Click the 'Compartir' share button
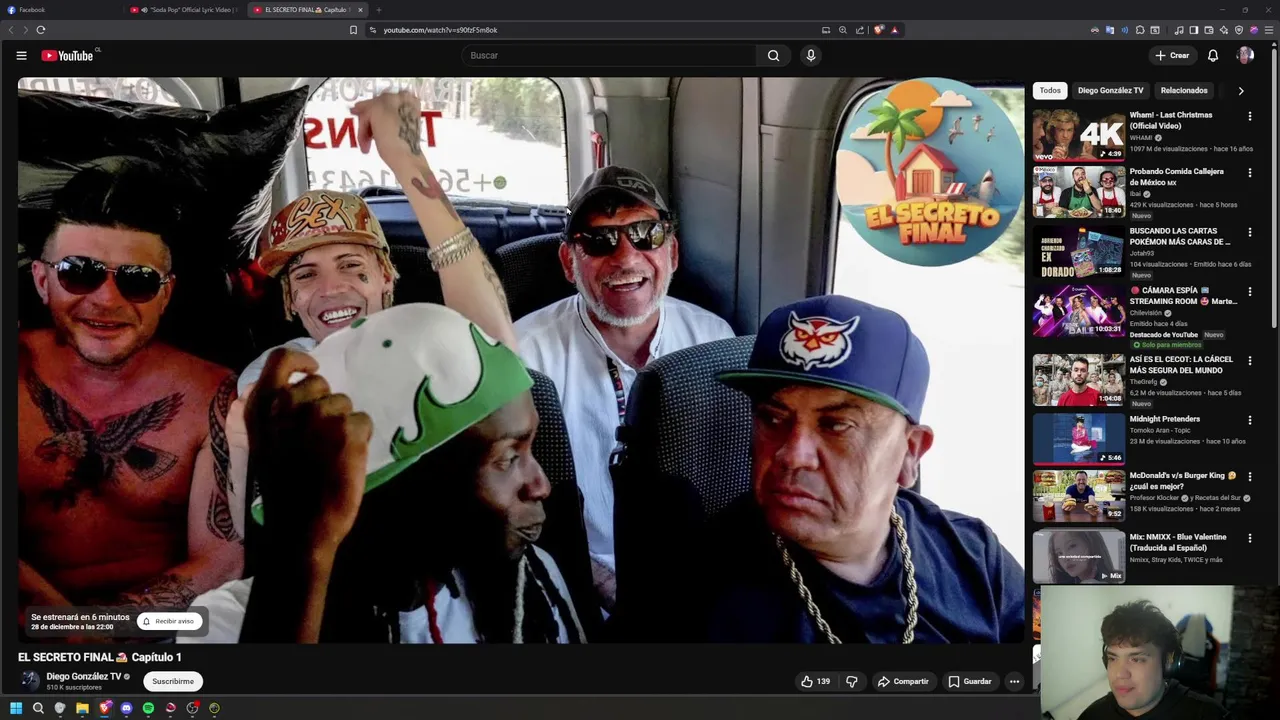This screenshot has width=1280, height=720. (903, 682)
